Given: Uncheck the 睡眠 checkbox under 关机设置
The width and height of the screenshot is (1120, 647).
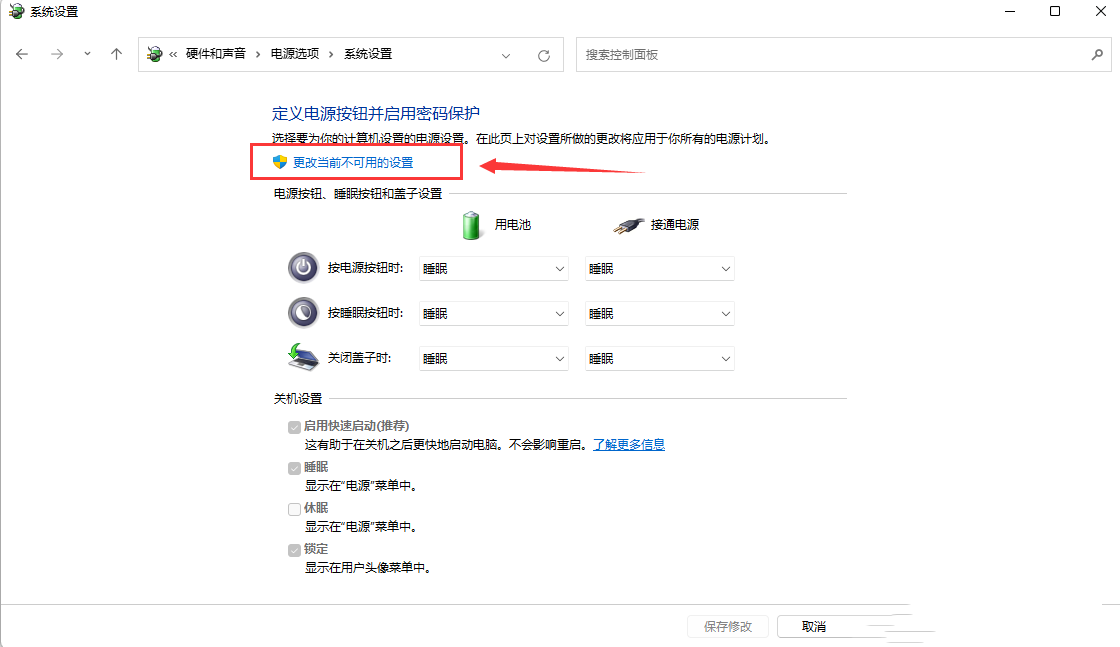Looking at the screenshot, I should tap(294, 466).
